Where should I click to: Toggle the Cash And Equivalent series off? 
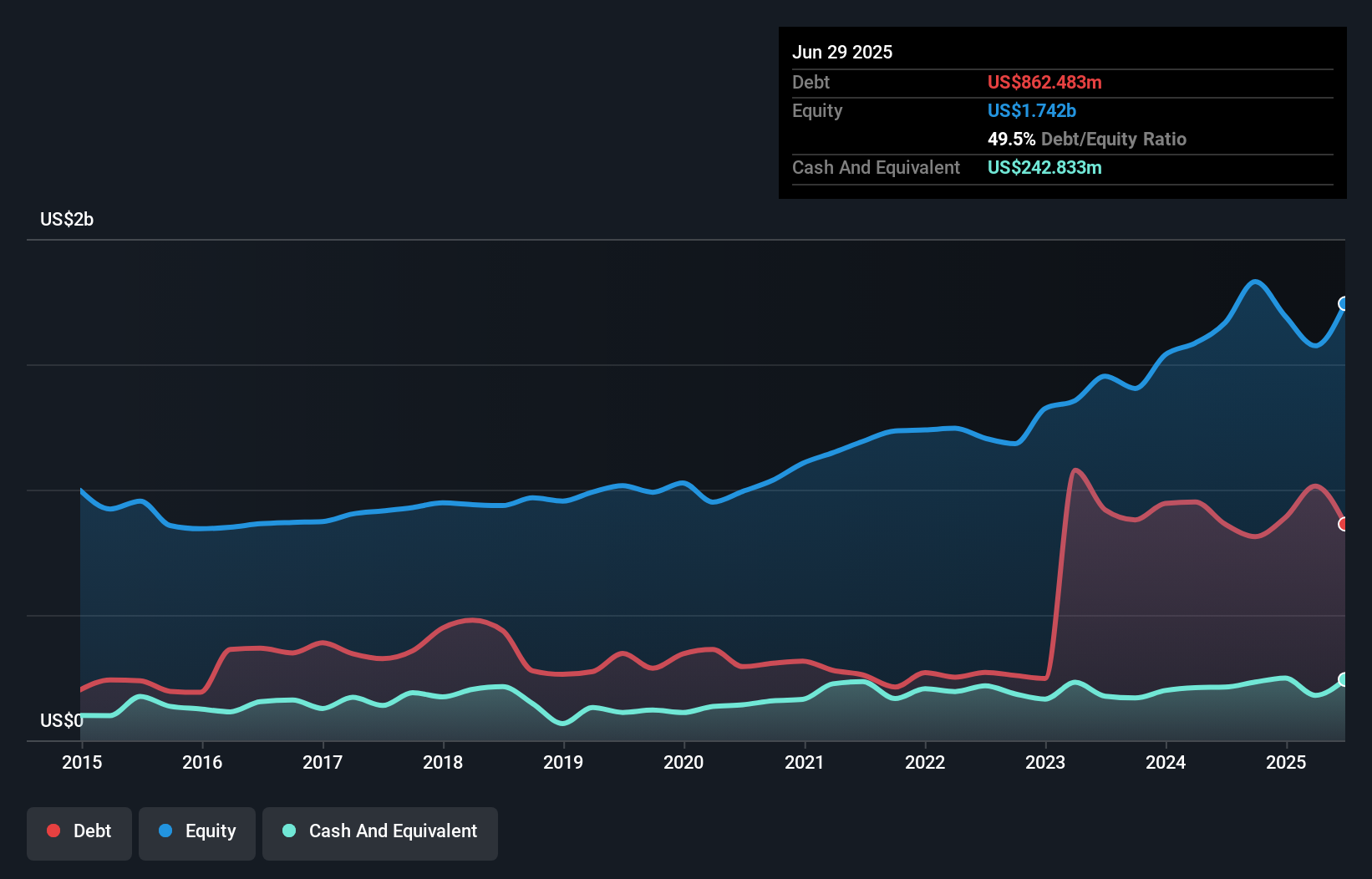(x=380, y=831)
